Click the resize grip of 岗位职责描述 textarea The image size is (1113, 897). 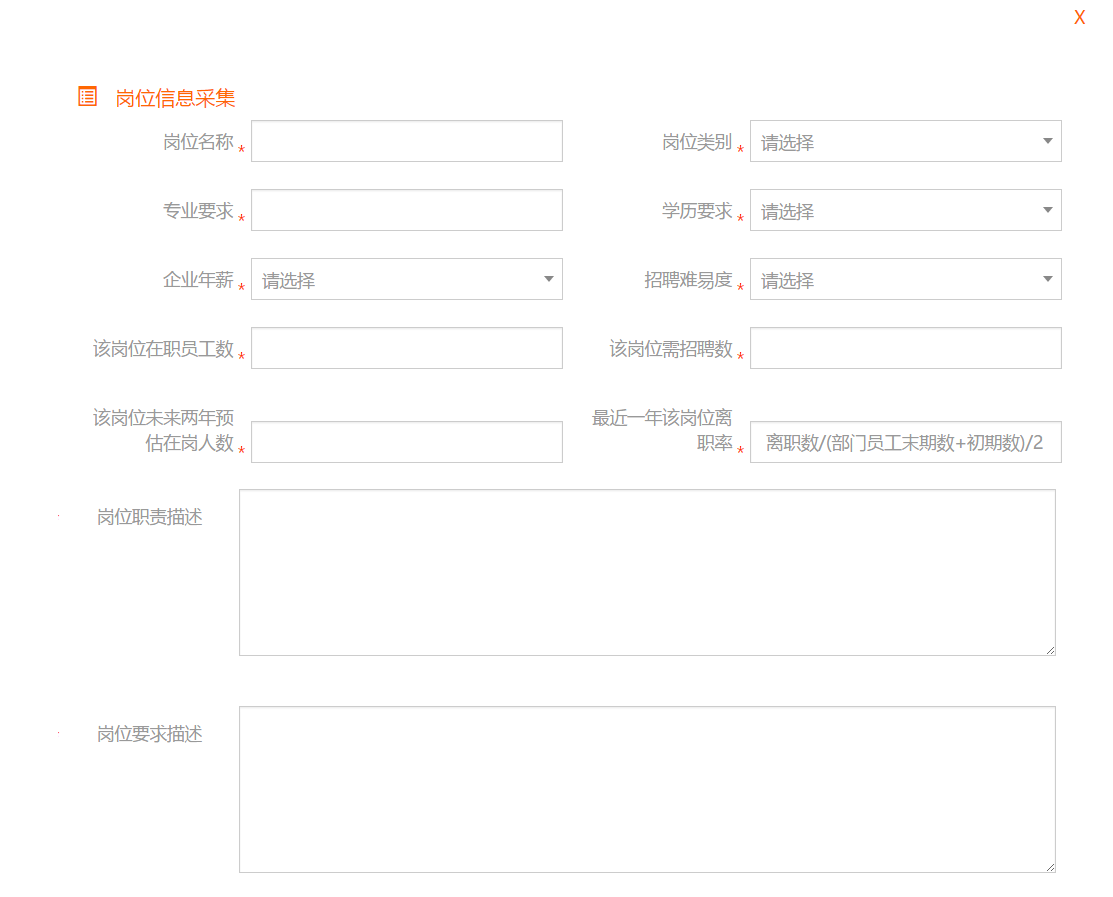coord(1050,650)
